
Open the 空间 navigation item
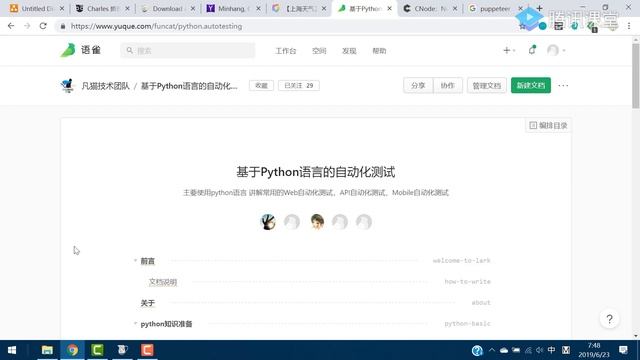click(319, 51)
